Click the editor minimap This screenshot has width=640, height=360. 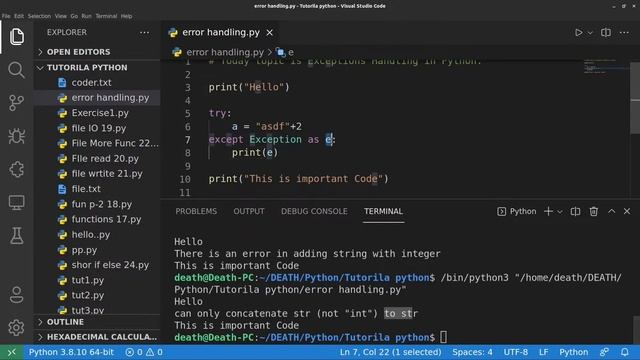(x=606, y=67)
